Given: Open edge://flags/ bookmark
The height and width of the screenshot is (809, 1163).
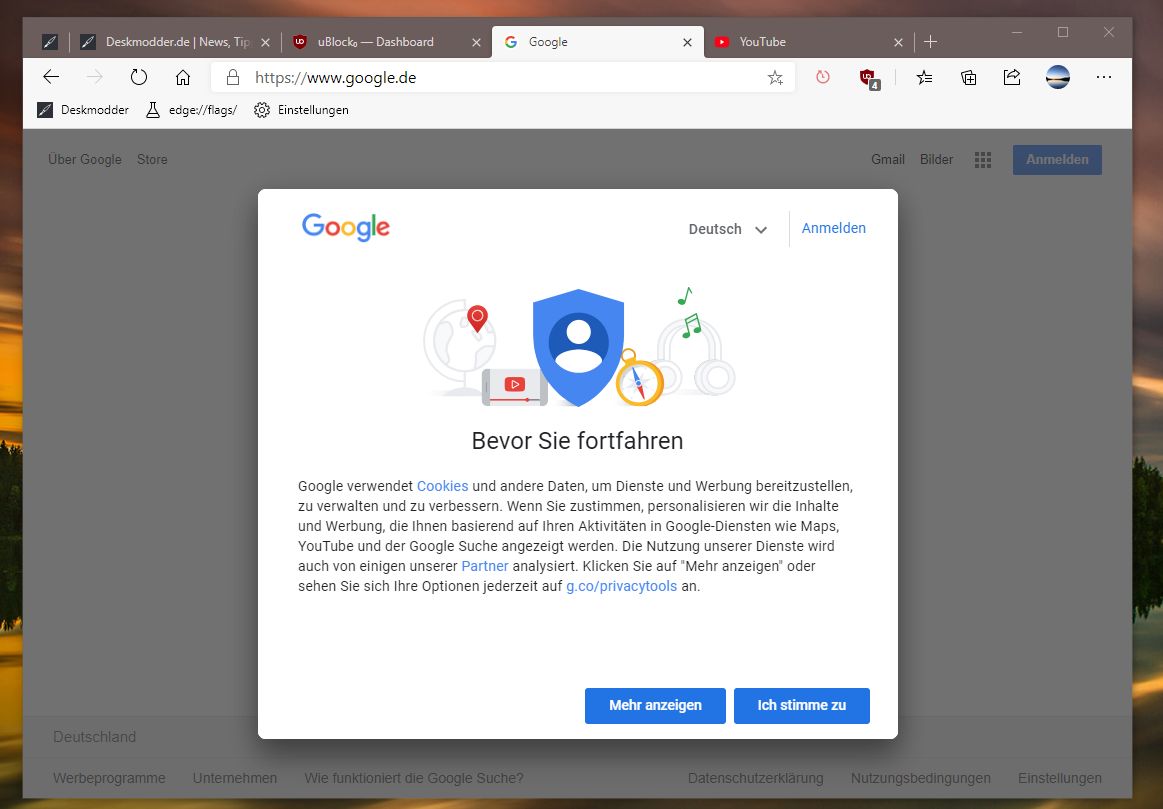Looking at the screenshot, I should point(191,110).
